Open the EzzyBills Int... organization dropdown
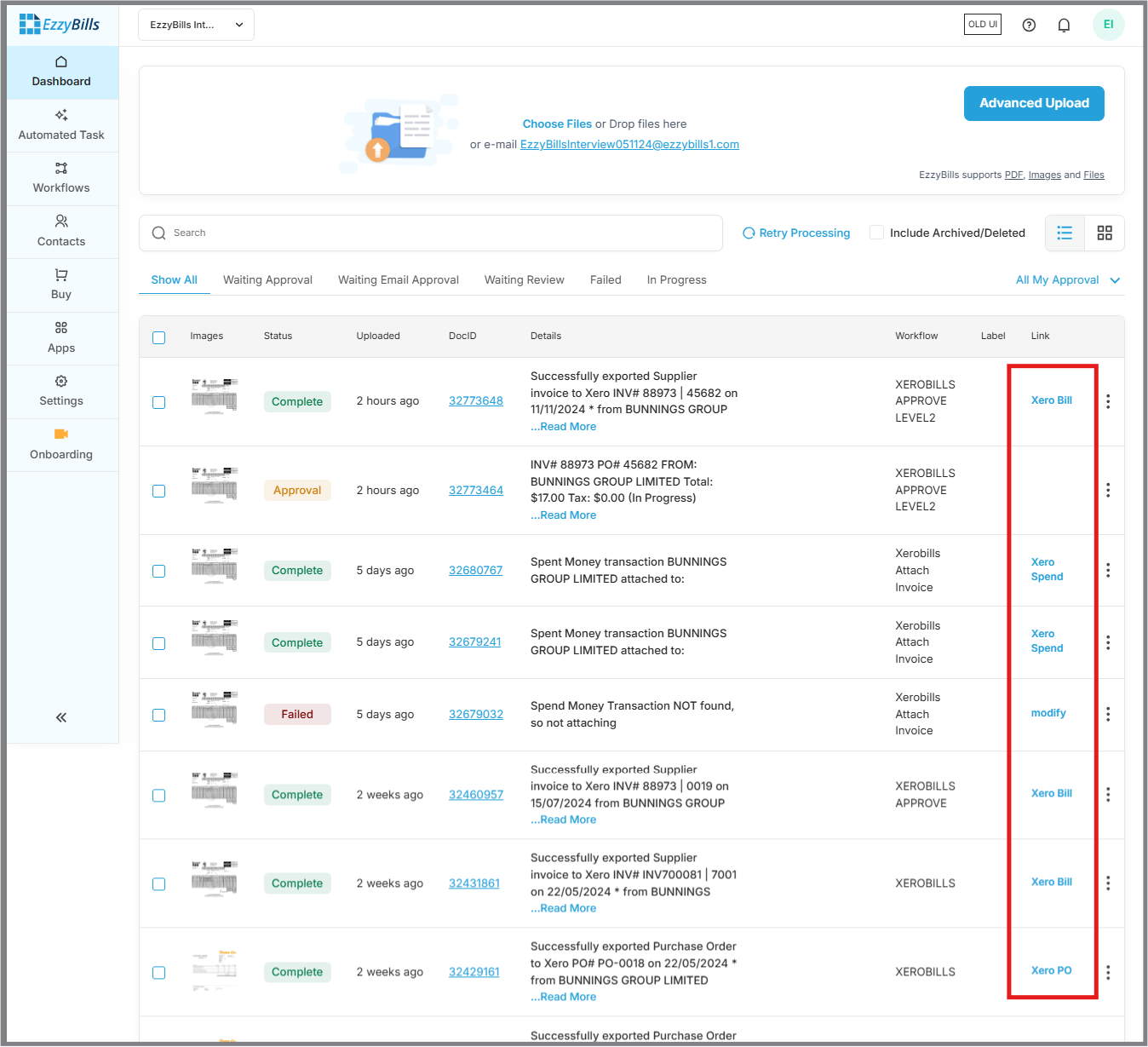This screenshot has width=1148, height=1047. [x=196, y=25]
